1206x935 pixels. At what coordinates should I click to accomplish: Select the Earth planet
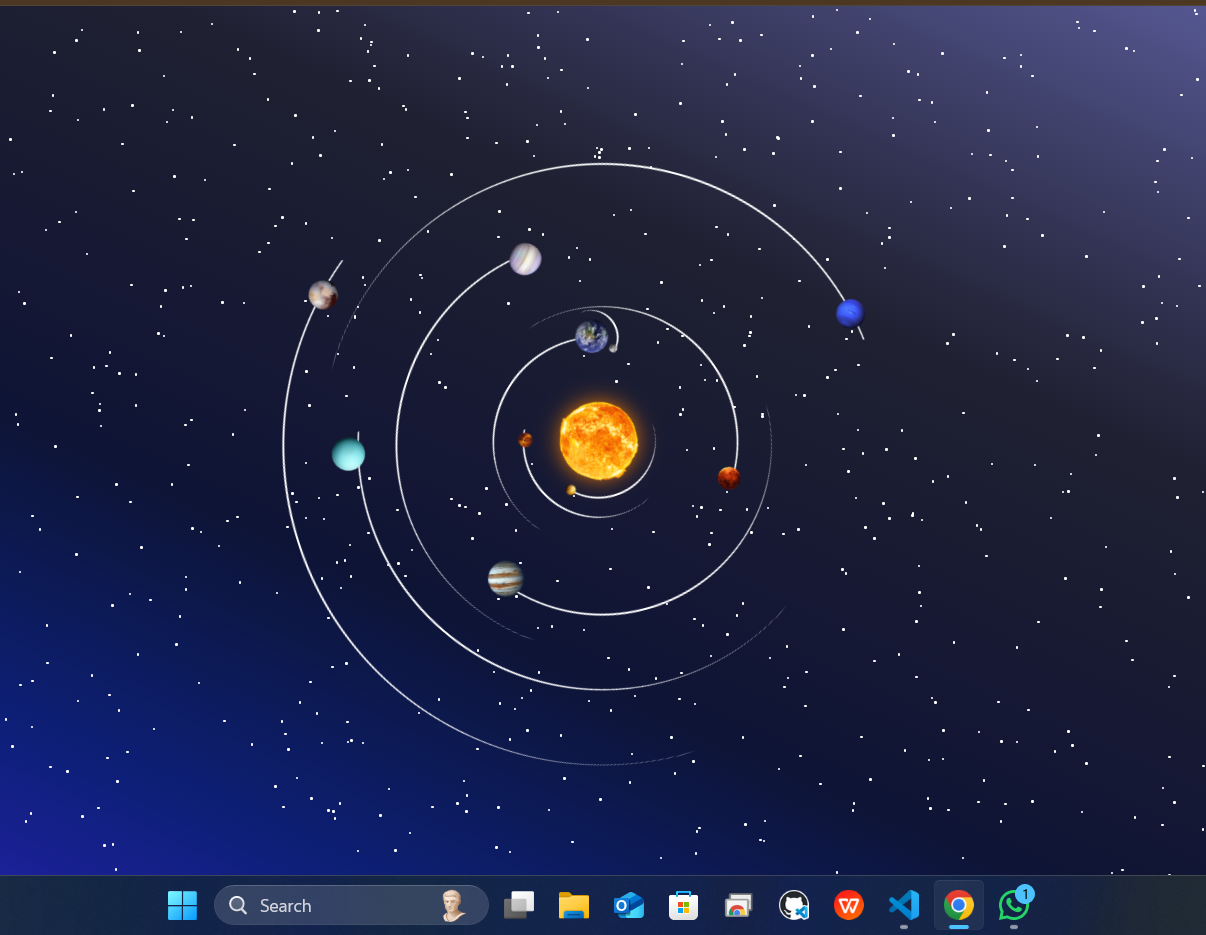pyautogui.click(x=591, y=337)
